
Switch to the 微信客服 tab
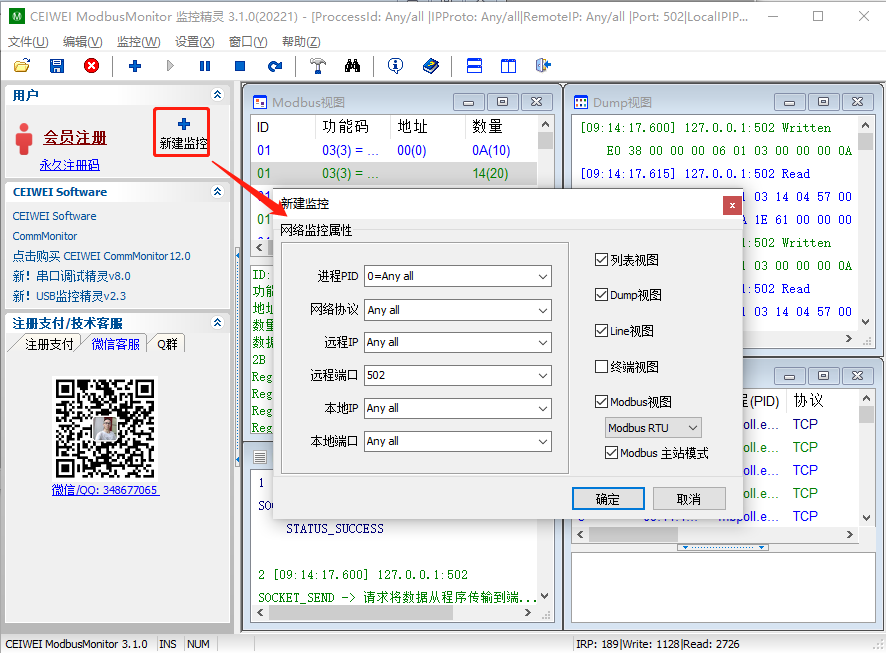(115, 343)
